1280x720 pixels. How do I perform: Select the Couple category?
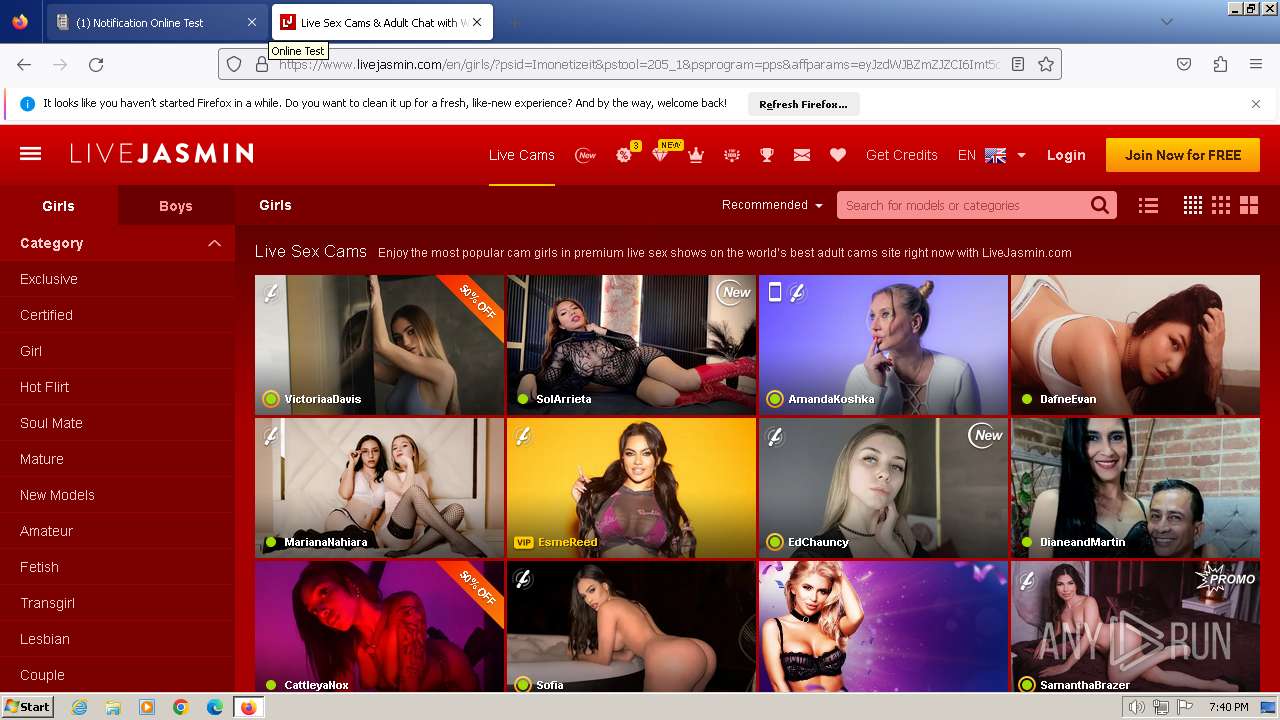[x=42, y=675]
